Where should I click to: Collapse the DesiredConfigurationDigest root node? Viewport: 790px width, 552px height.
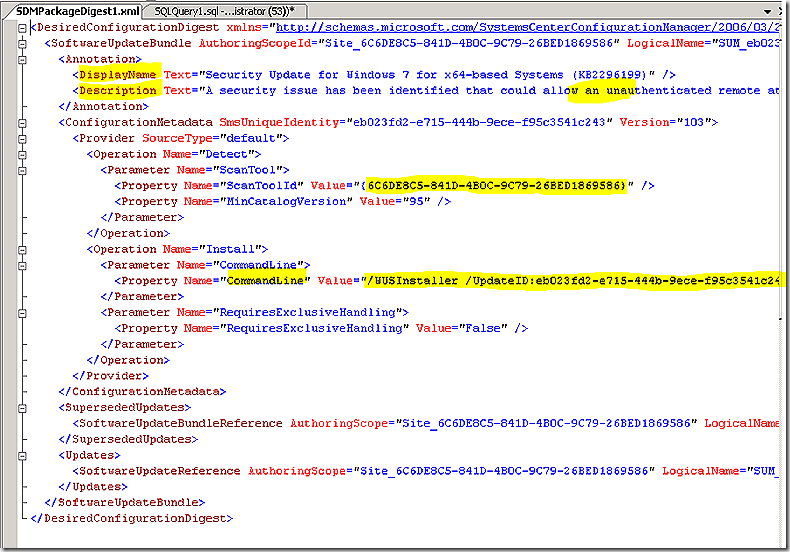point(22,28)
